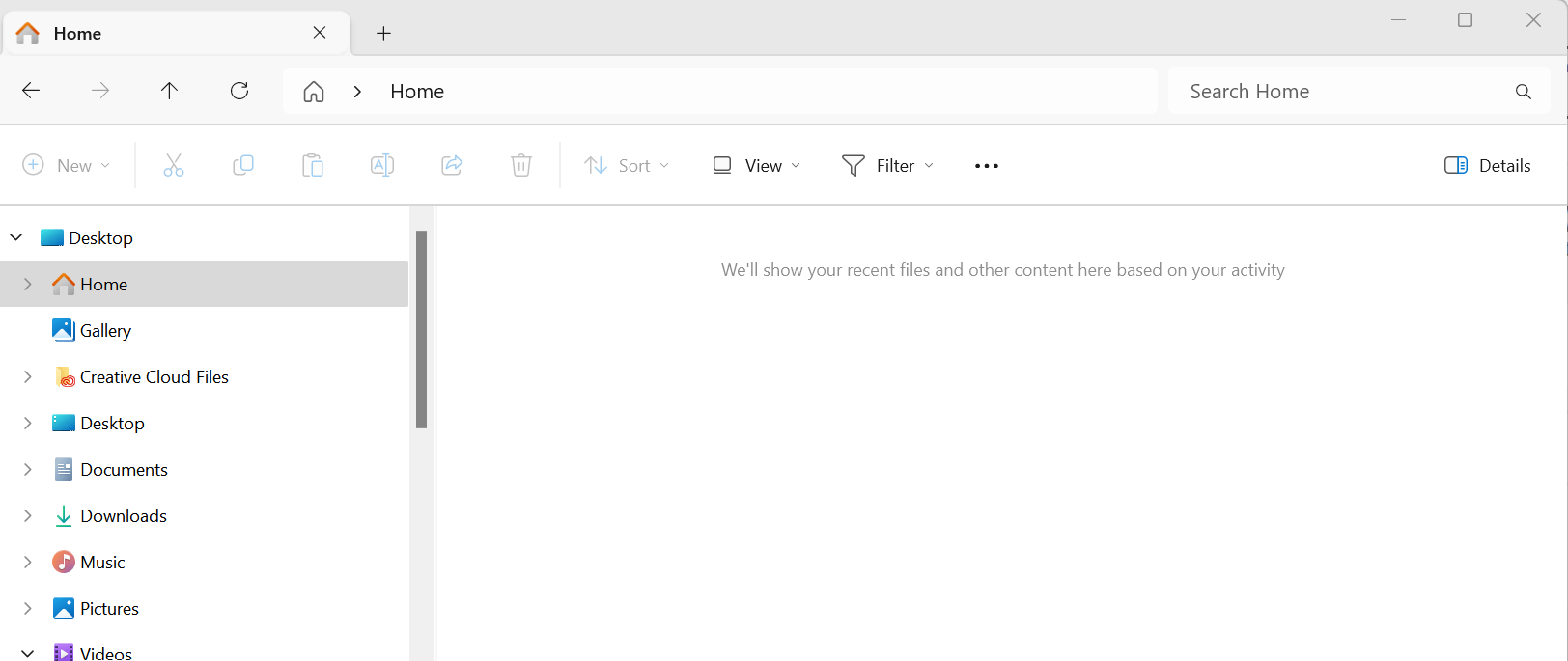Image resolution: width=1568 pixels, height=661 pixels.
Task: Select the Home tab title
Action: point(77,34)
